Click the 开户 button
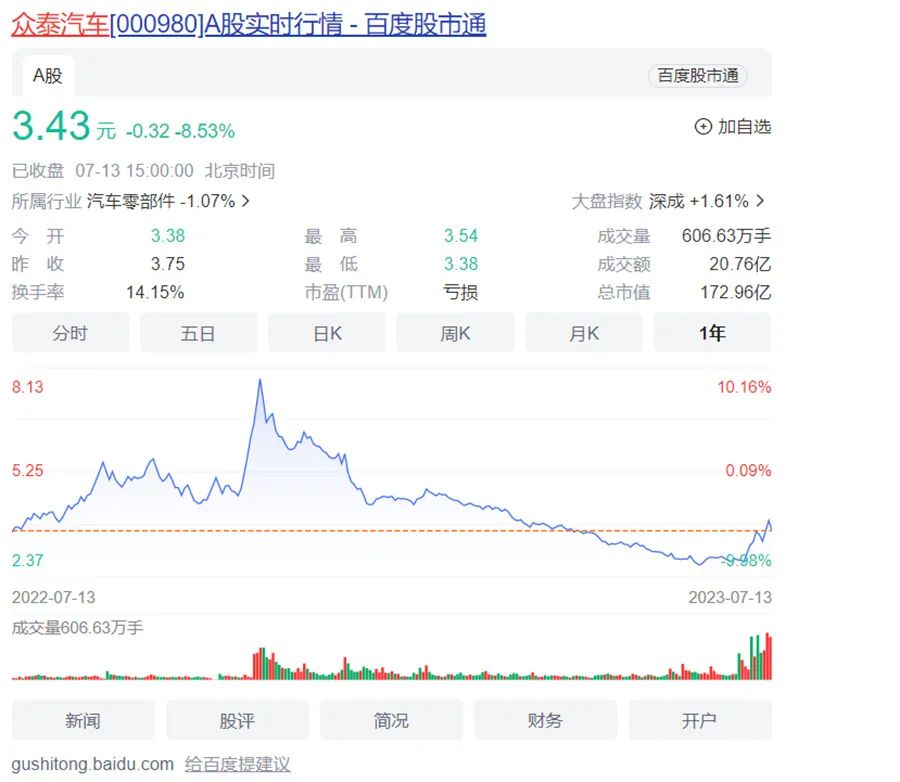 pos(699,720)
